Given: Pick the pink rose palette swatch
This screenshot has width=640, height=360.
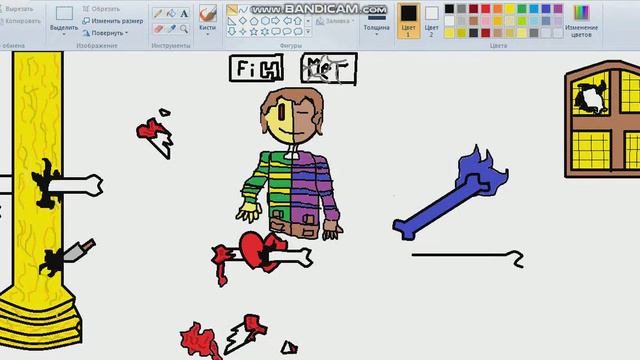Looking at the screenshot, I should [486, 21].
